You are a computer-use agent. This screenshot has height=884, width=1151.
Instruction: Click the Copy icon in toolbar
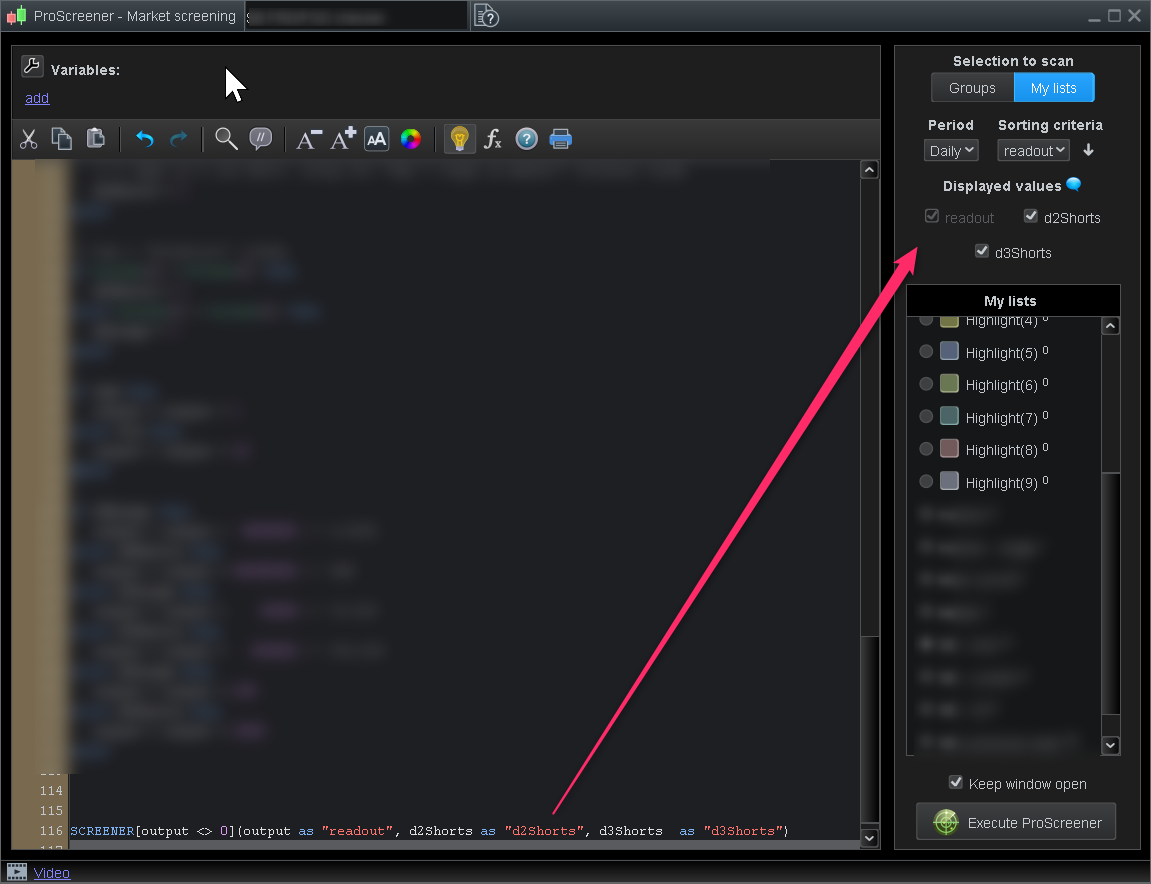pos(62,139)
